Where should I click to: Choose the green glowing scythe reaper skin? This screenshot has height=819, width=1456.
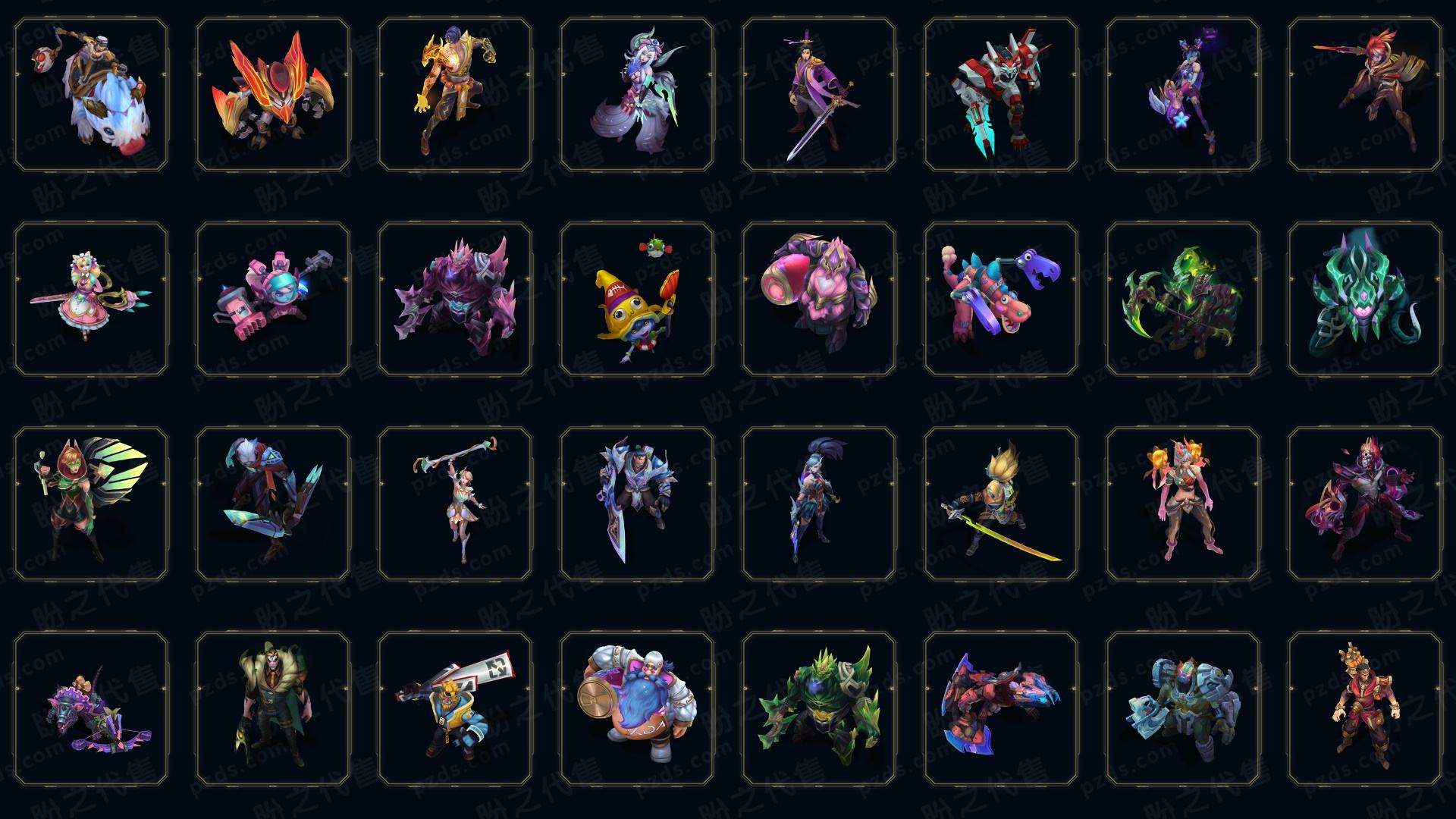point(1183,299)
